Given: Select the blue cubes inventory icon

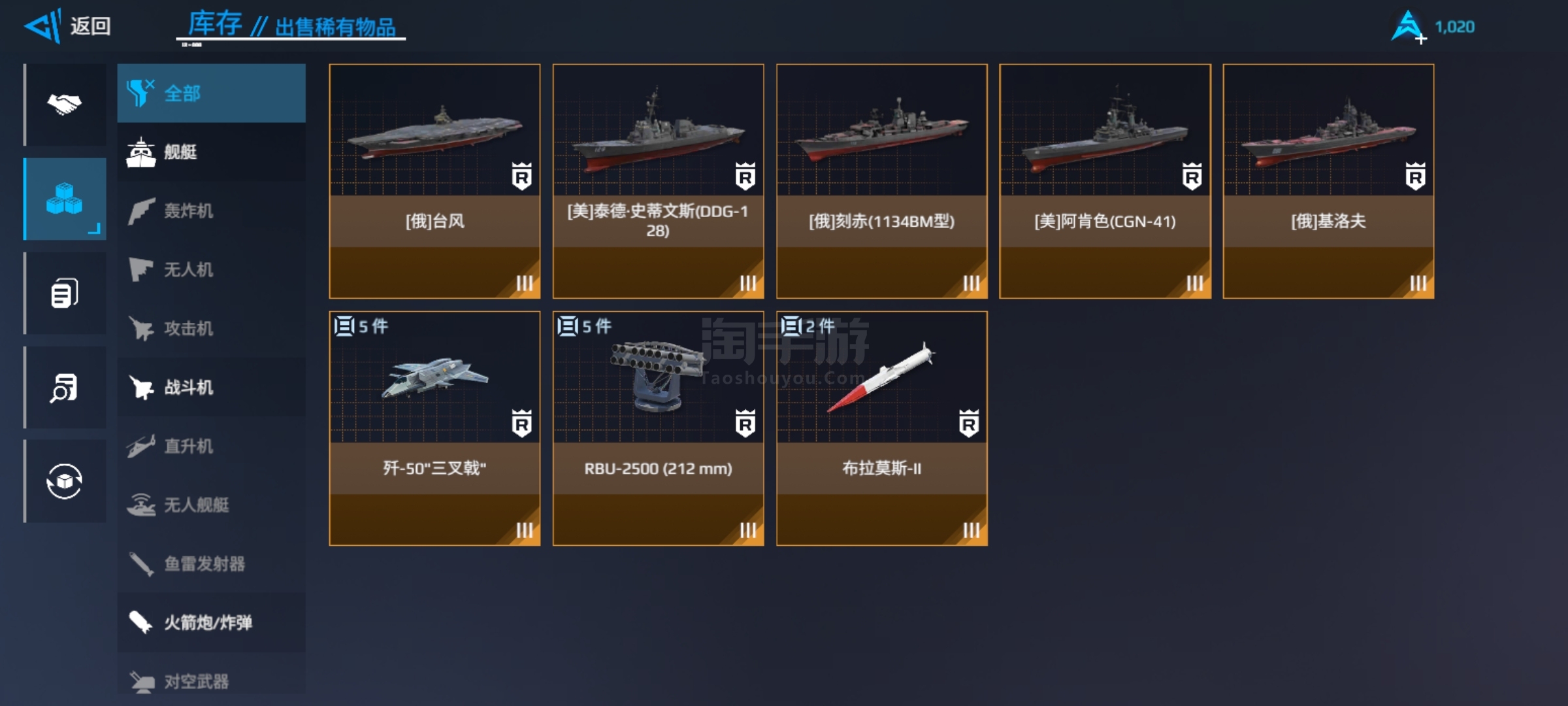Looking at the screenshot, I should pyautogui.click(x=65, y=199).
